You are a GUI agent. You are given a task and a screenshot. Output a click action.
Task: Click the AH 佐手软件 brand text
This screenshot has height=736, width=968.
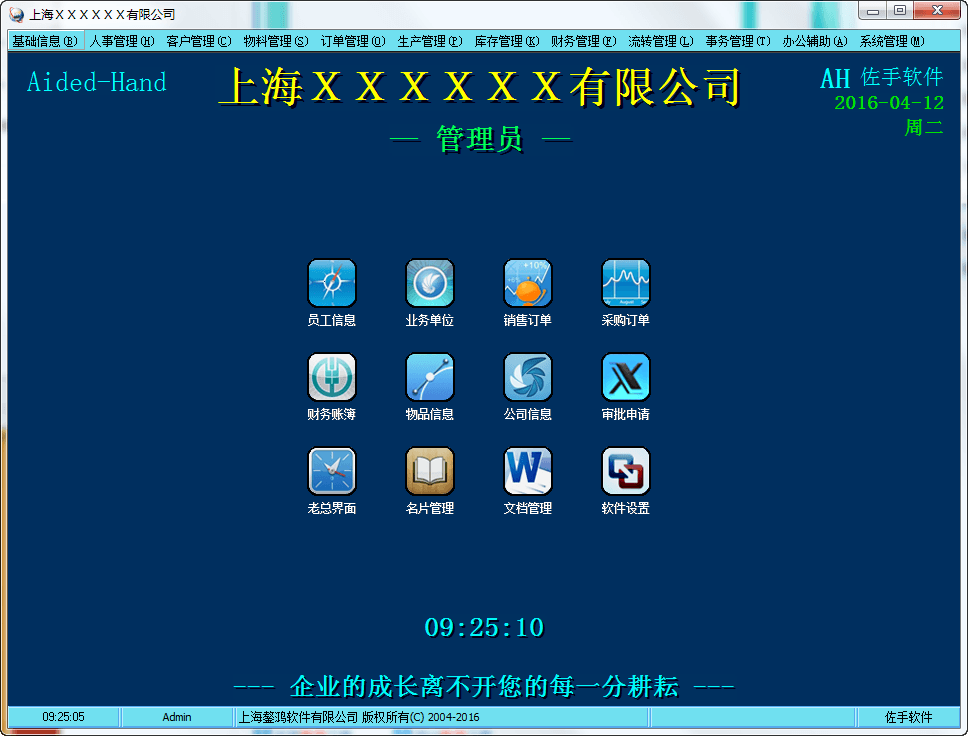[882, 78]
